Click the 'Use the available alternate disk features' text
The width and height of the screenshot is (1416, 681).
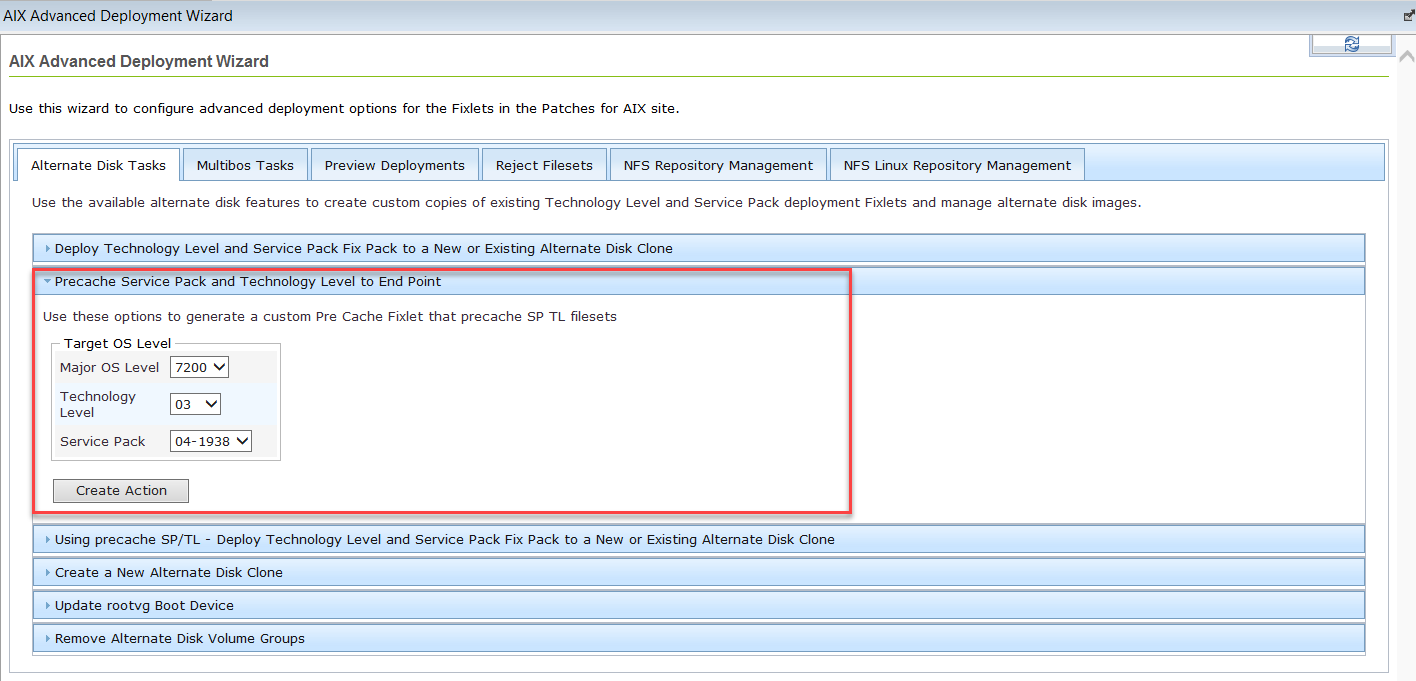pos(586,202)
